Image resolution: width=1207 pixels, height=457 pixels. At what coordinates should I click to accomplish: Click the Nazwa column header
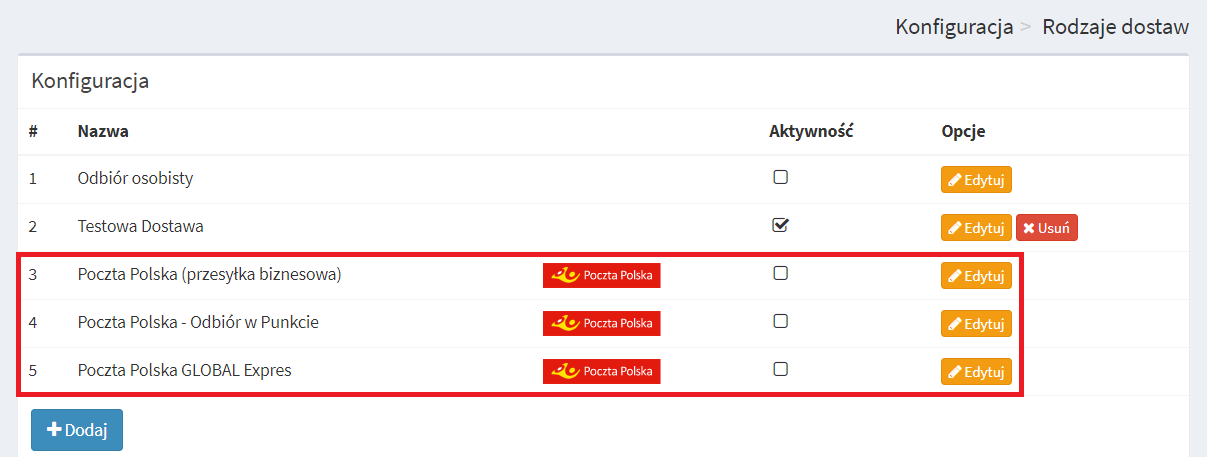(103, 131)
